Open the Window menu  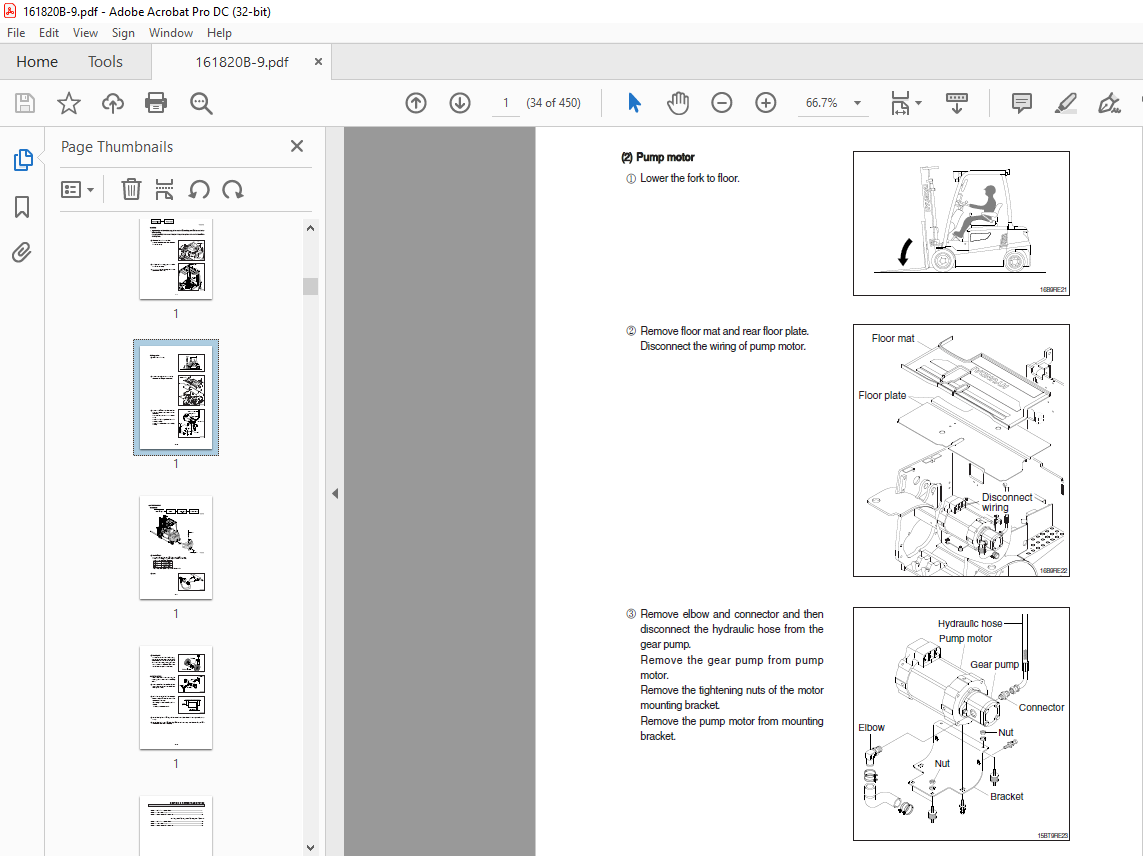click(x=171, y=33)
